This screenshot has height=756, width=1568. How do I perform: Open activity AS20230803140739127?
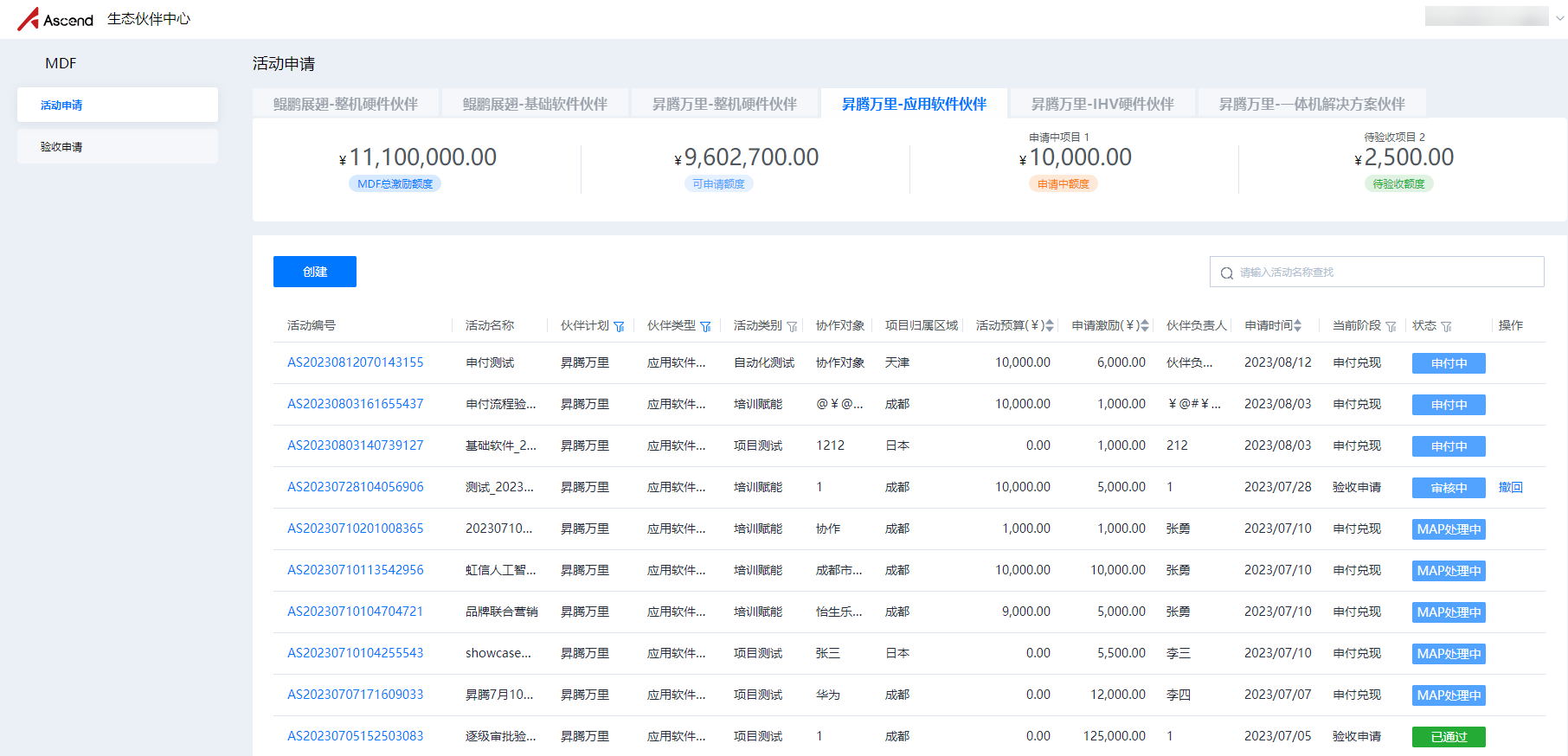pos(356,445)
